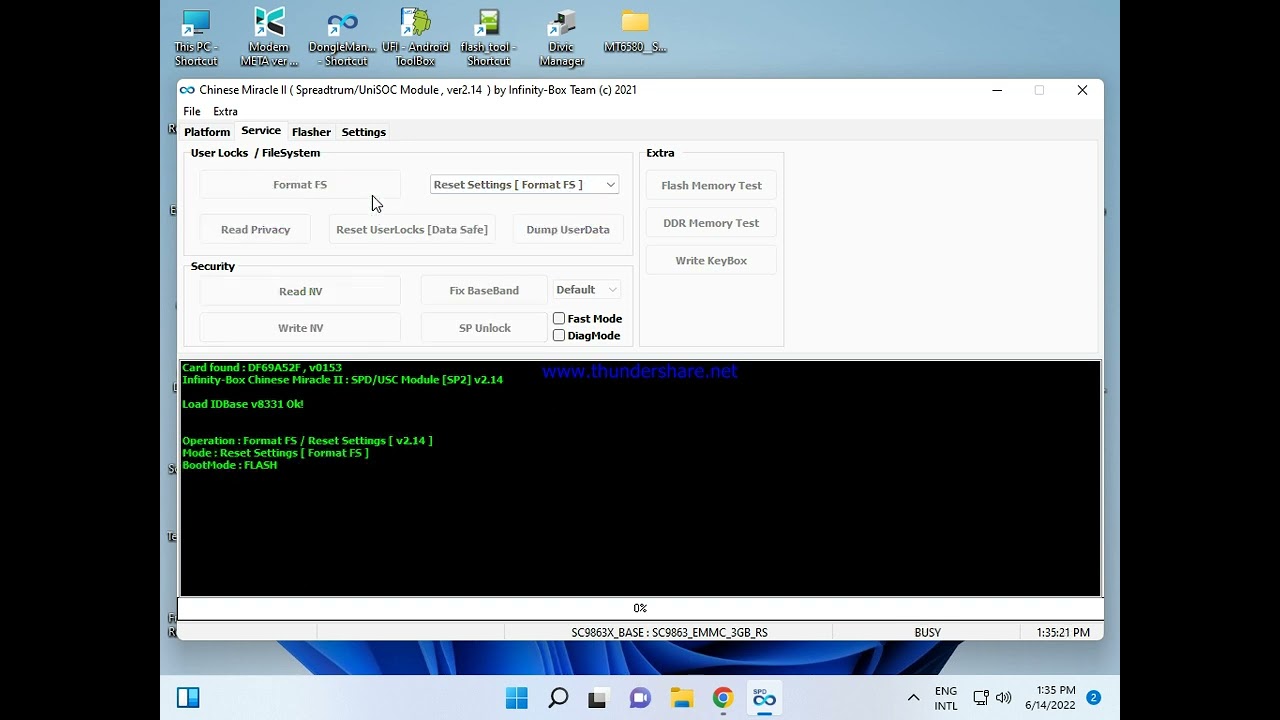Click the Dump UserData button
Screen dimensions: 1280x720
point(568,230)
